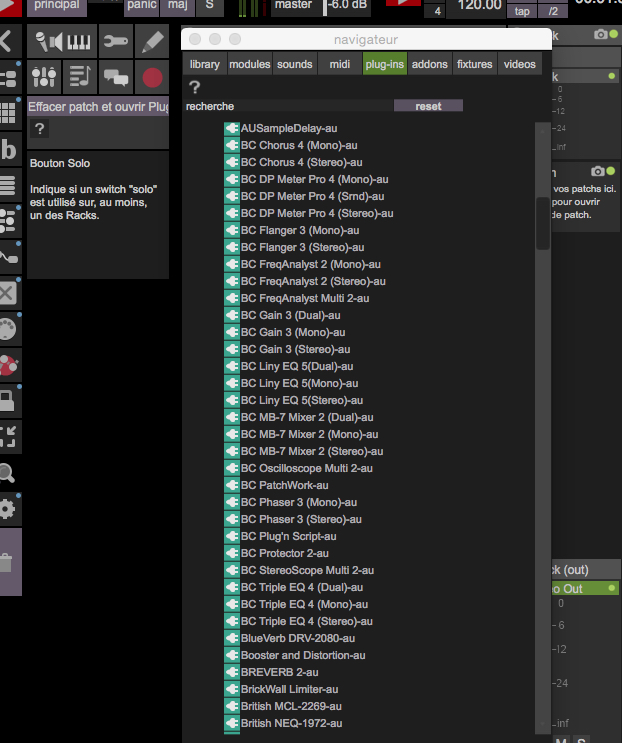Click the back chevron in left sidebar

pyautogui.click(x=7, y=41)
